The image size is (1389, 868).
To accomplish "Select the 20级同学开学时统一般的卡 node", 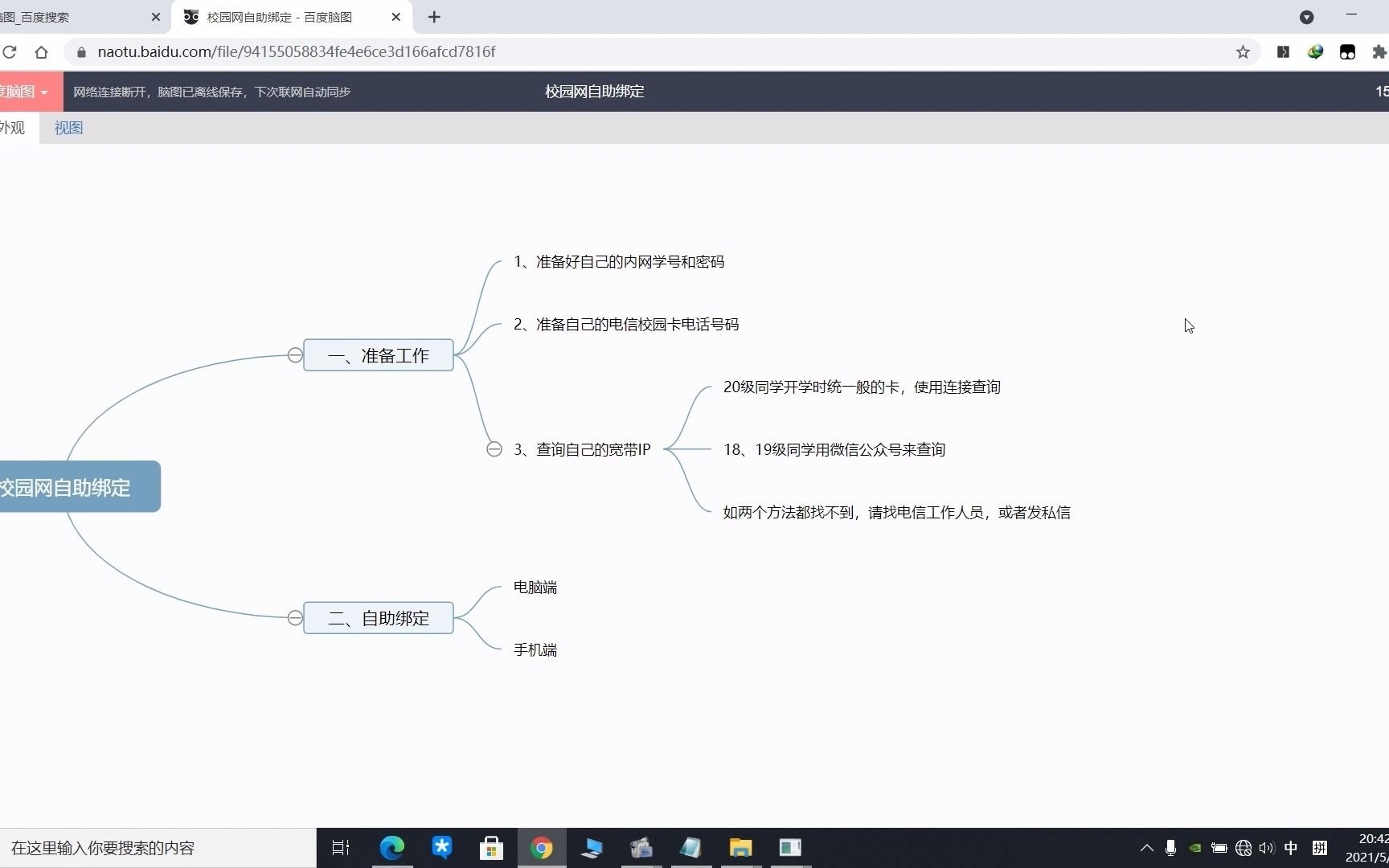I will tap(862, 387).
